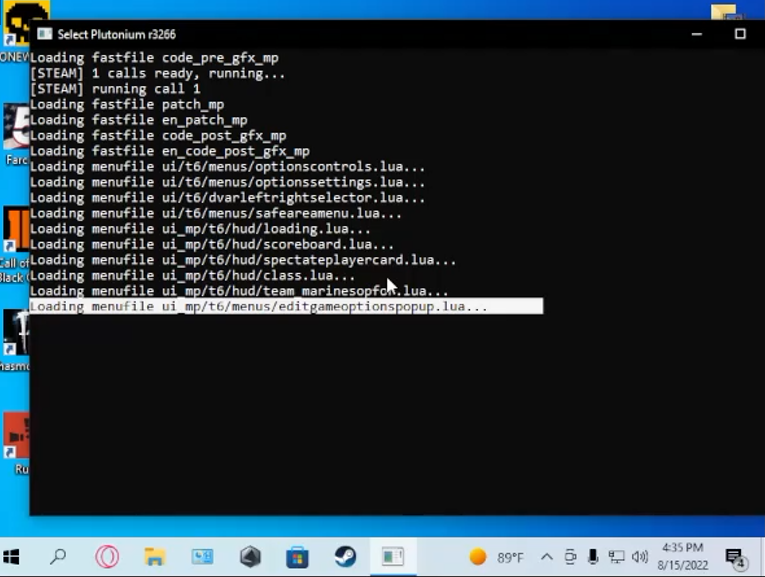
Task: Click the '[STEAM] running call 1' line
Action: pos(115,89)
